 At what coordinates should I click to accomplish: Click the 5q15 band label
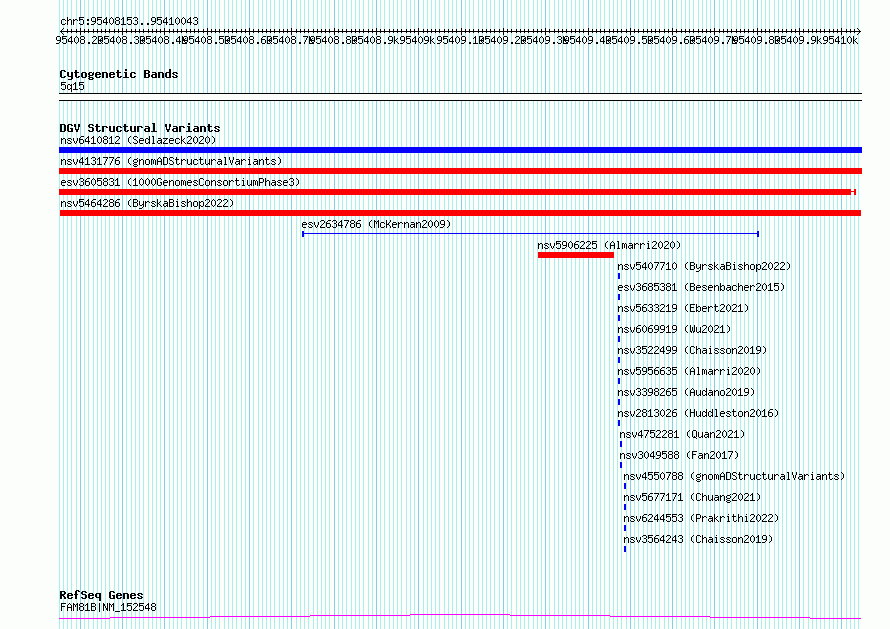(72, 86)
